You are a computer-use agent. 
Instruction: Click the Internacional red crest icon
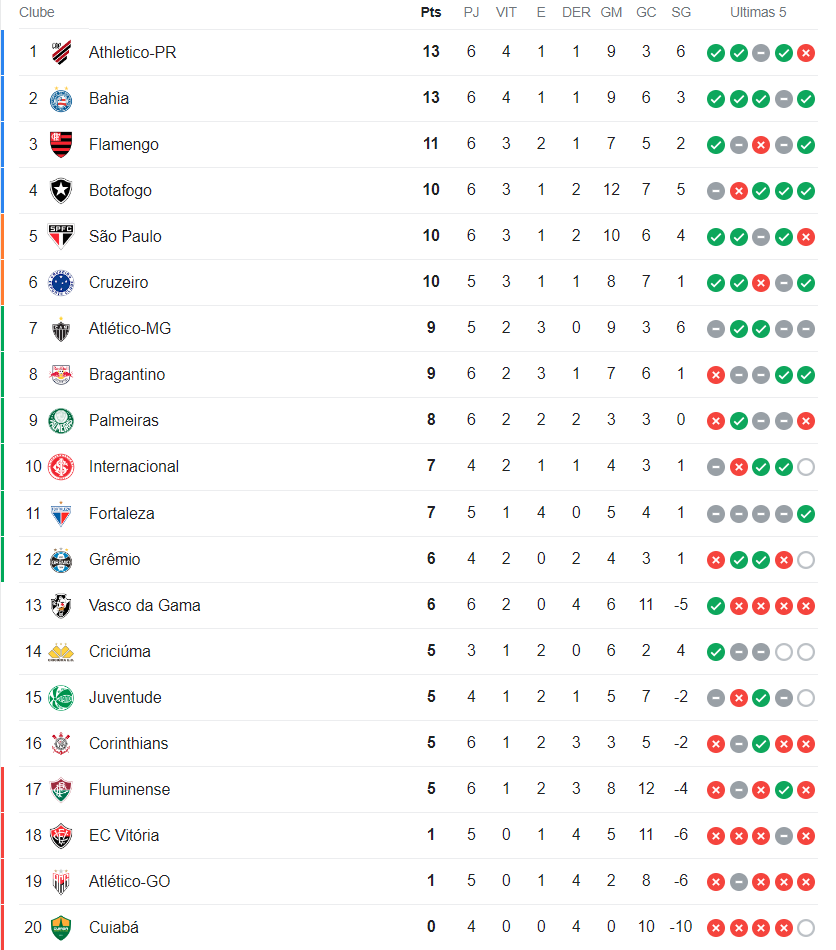point(62,466)
